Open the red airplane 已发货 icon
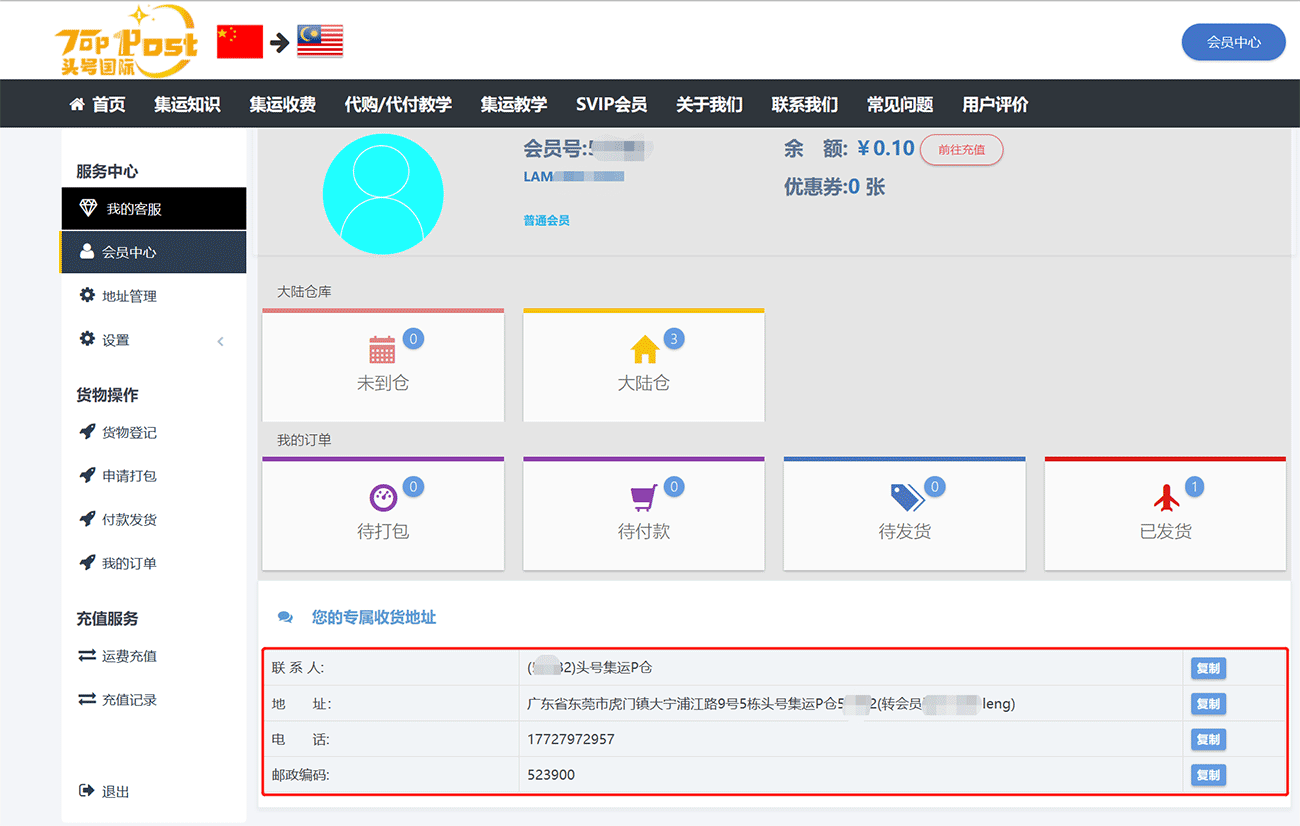The height and width of the screenshot is (826, 1300). (1166, 498)
